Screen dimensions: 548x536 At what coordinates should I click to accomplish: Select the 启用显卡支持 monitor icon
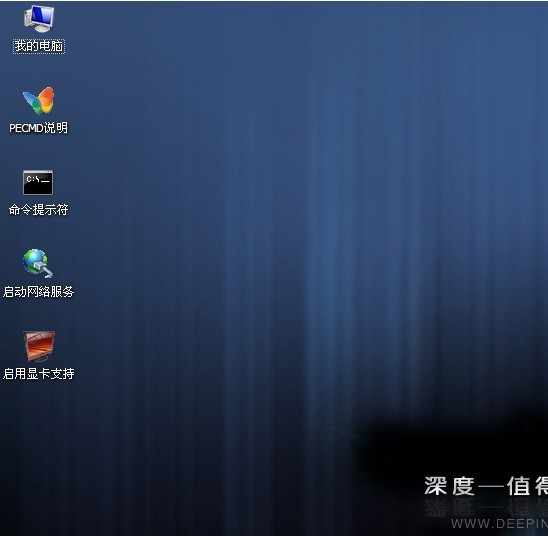tap(39, 346)
